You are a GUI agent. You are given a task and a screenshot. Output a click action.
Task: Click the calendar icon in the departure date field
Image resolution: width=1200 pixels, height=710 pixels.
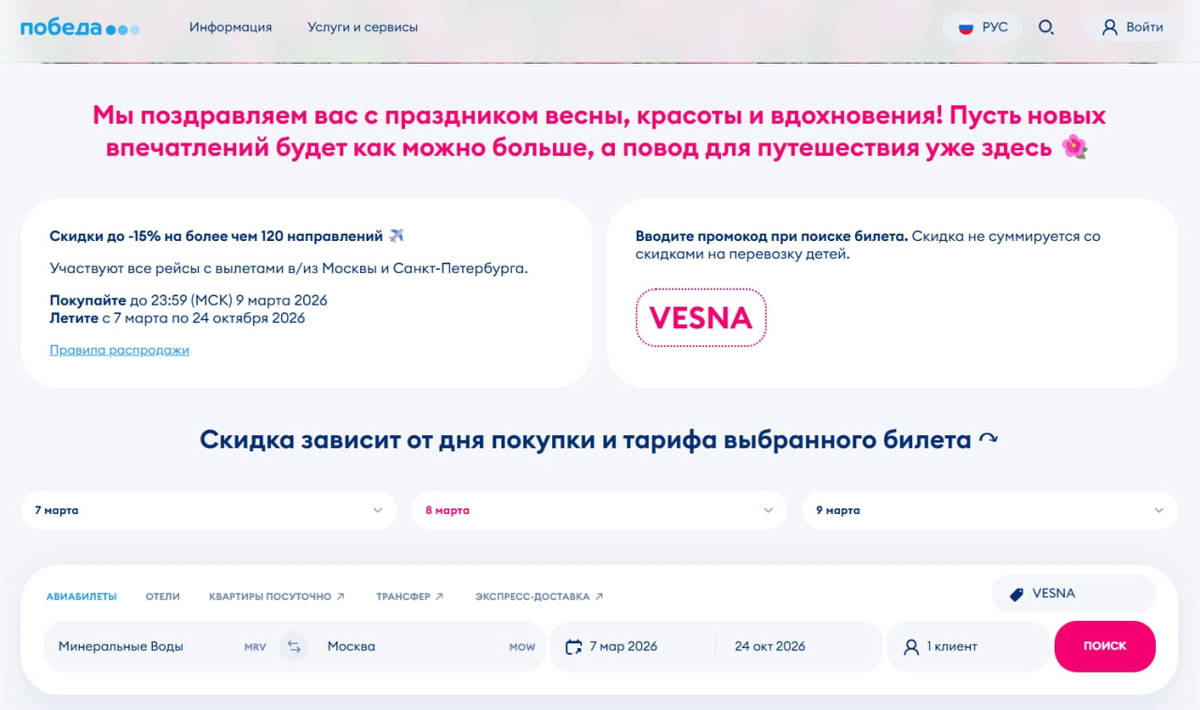coord(574,647)
